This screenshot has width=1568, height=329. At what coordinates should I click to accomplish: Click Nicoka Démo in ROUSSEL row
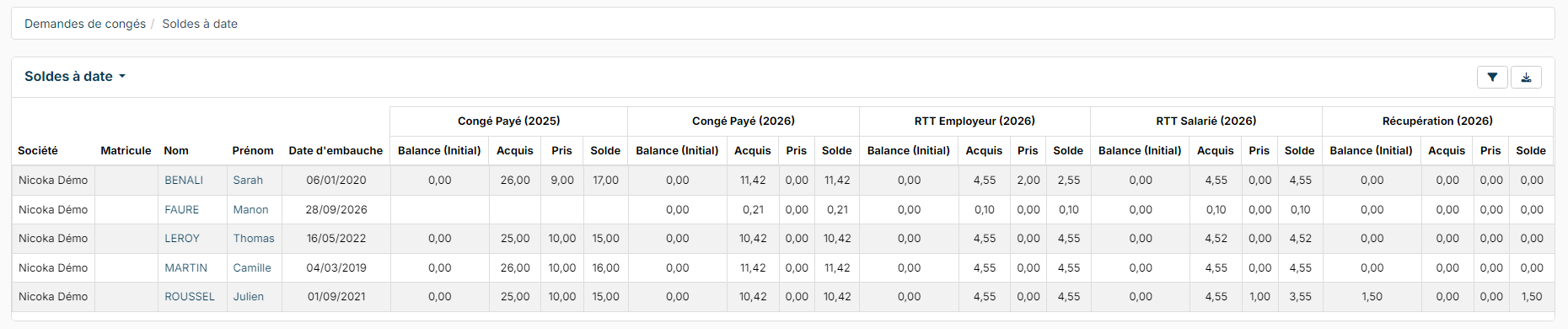[x=53, y=296]
